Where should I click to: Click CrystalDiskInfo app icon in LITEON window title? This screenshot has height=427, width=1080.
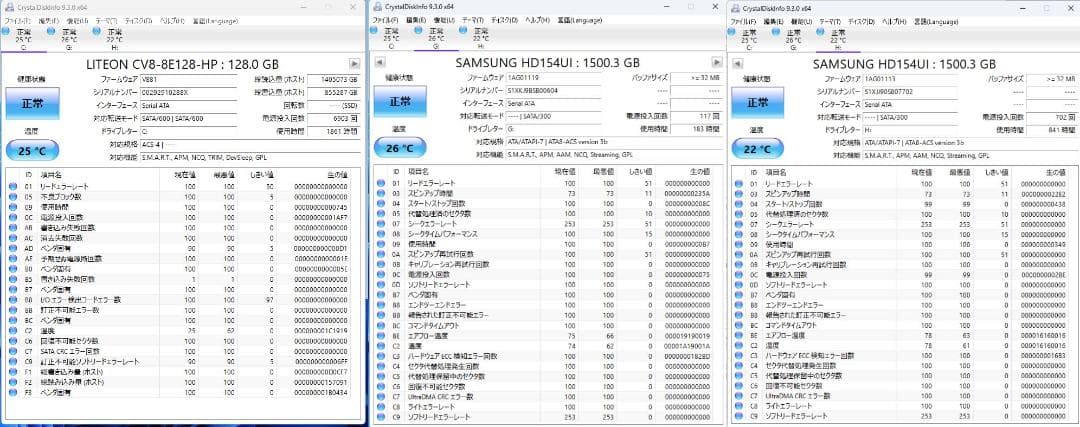tap(8, 7)
